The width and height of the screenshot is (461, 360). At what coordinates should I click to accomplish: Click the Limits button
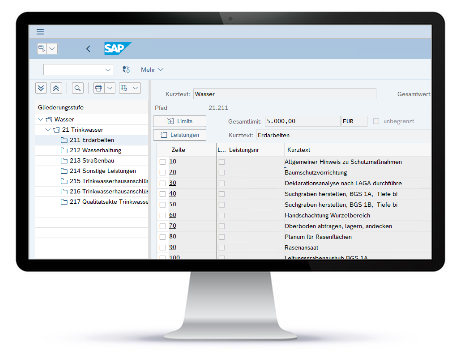(180, 121)
